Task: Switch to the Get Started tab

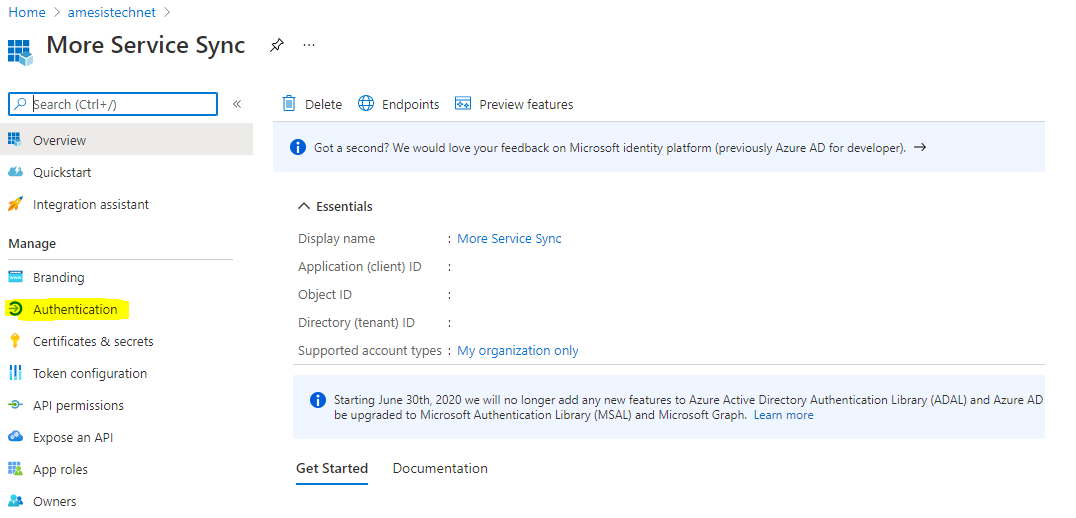Action: click(331, 469)
